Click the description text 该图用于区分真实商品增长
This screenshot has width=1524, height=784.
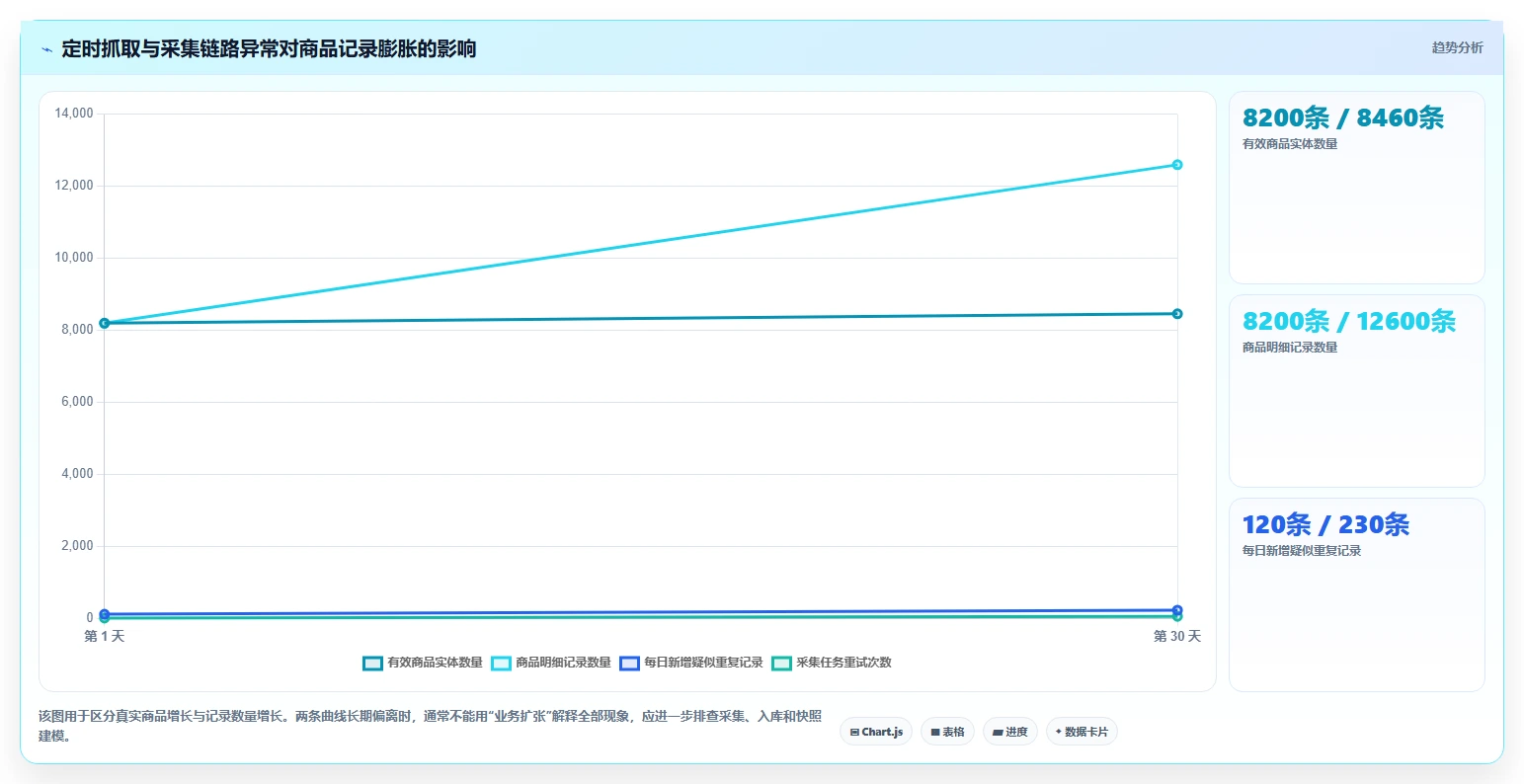click(430, 726)
